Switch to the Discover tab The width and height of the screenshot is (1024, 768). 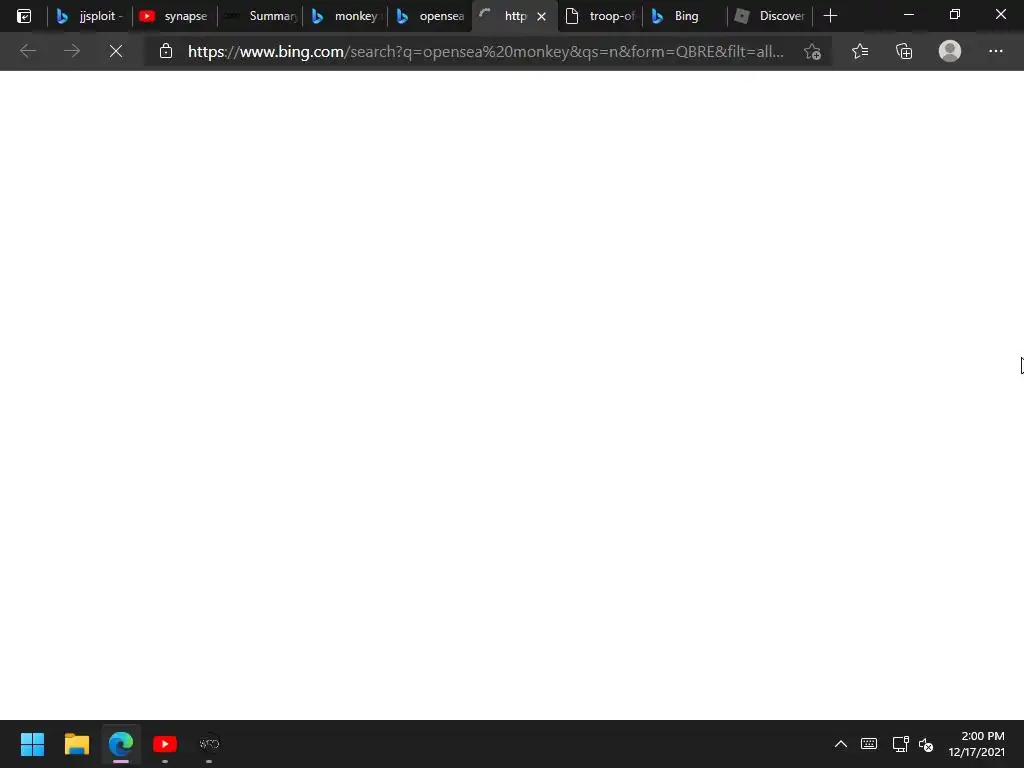coord(770,16)
